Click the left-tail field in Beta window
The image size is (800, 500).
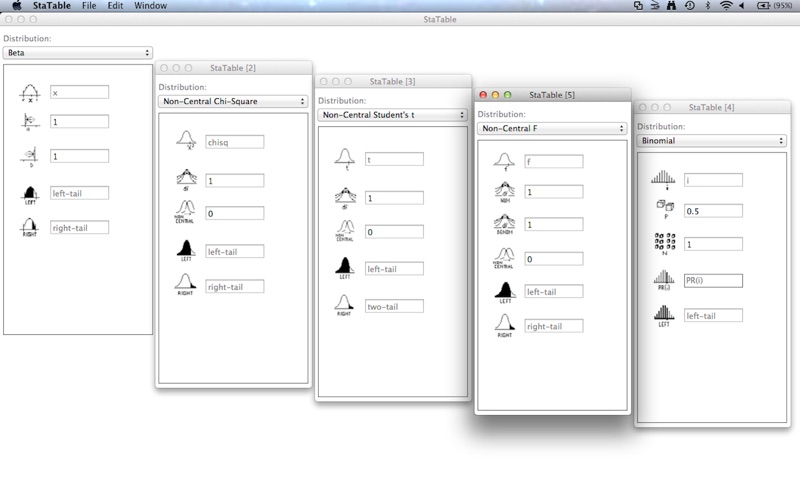point(80,193)
